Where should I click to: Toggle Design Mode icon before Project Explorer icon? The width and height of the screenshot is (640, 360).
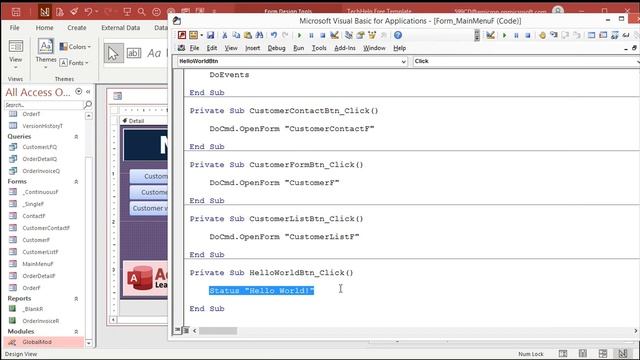pos(334,36)
